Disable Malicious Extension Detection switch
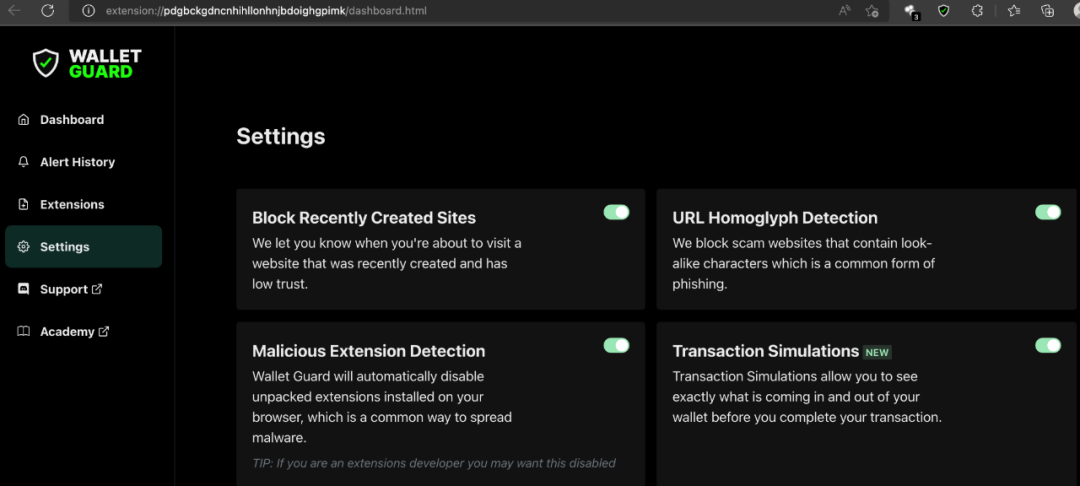This screenshot has height=486, width=1080. click(616, 345)
